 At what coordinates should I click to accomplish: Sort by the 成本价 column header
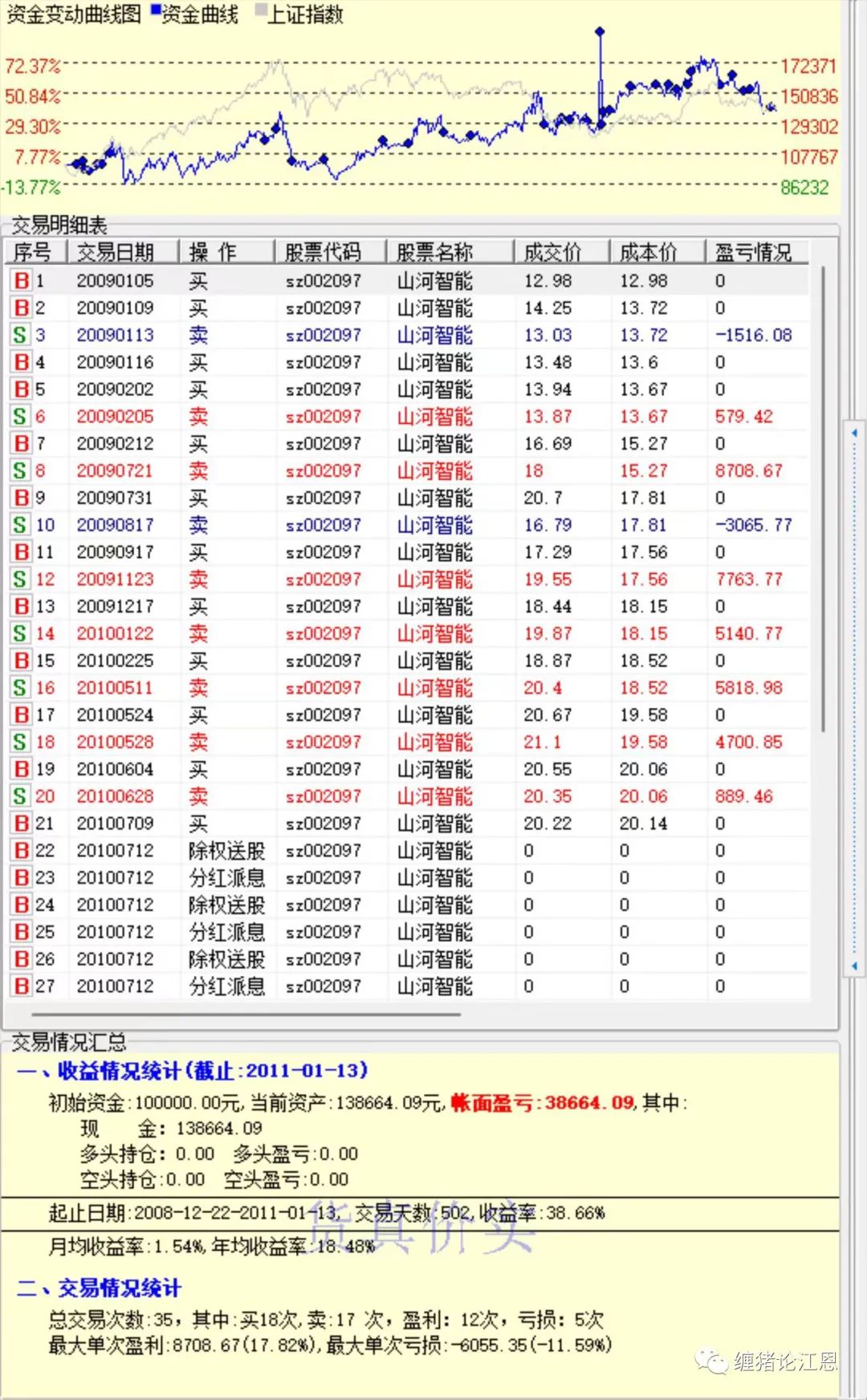pyautogui.click(x=657, y=252)
